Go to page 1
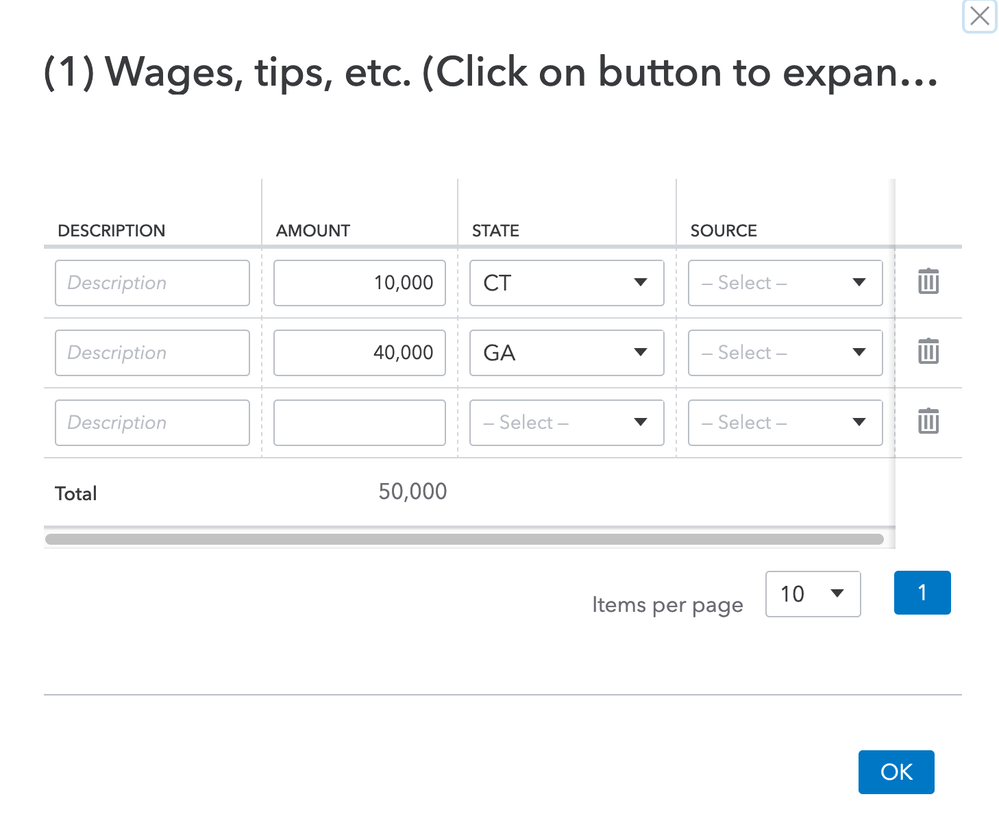 coord(921,593)
